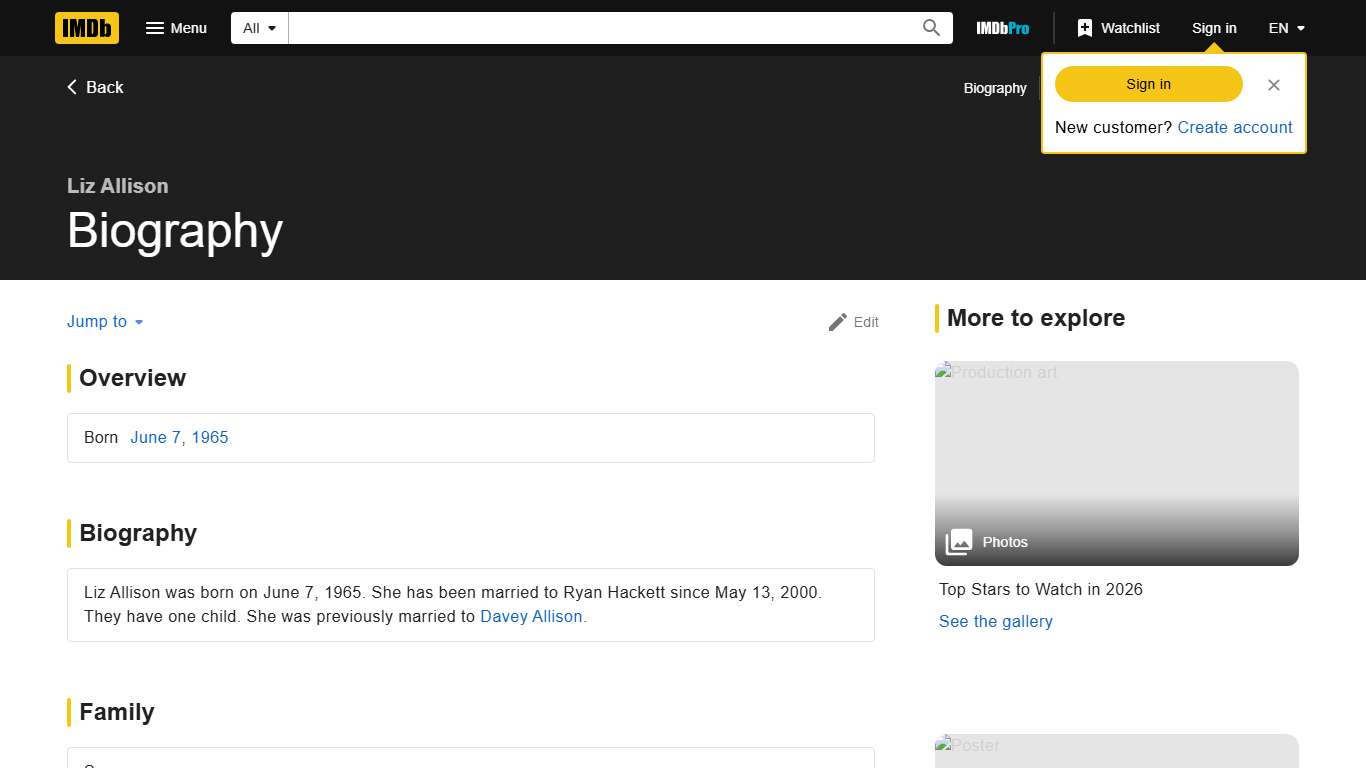Click the search magnifier icon

point(930,28)
